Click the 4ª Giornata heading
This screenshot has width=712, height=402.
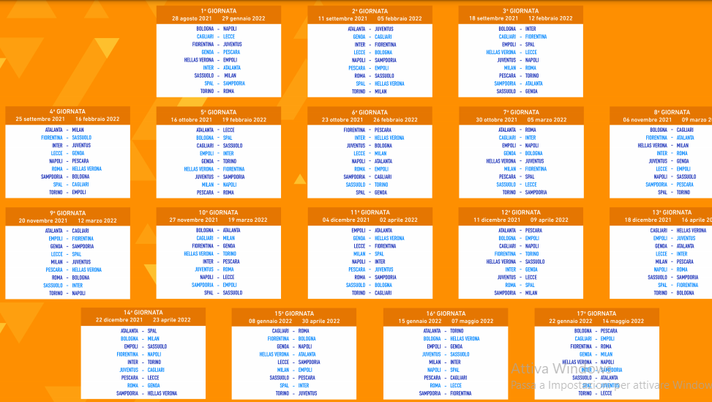(x=67, y=112)
